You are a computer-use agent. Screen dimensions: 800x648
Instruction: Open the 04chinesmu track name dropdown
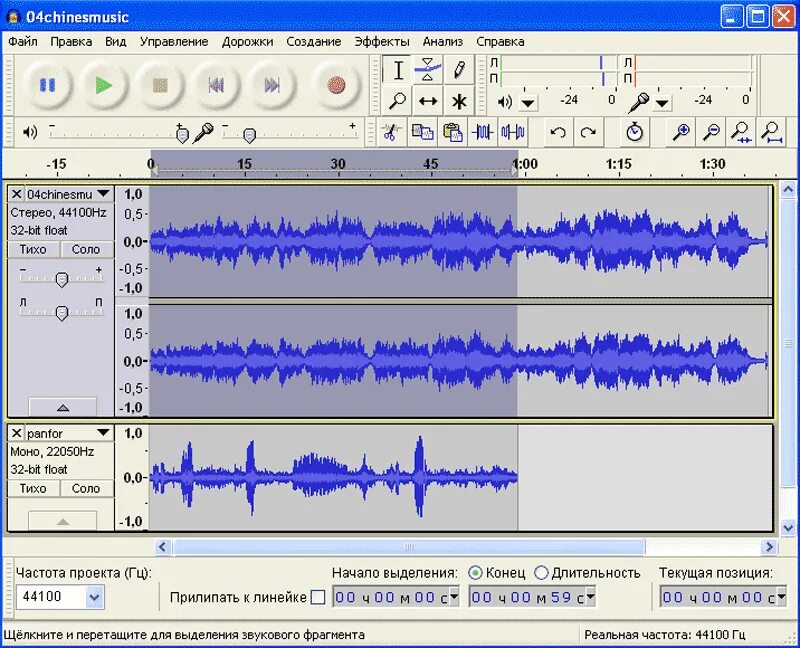coord(104,193)
